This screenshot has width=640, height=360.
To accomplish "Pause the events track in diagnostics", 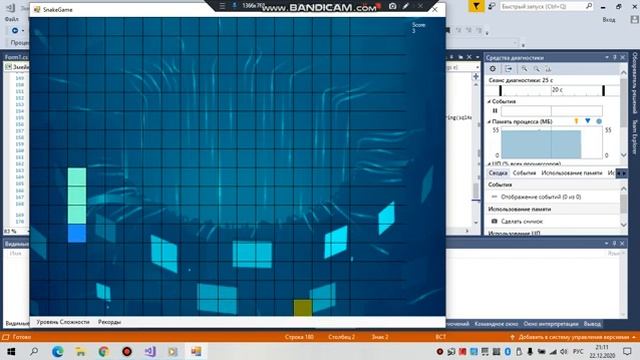I will (495, 111).
